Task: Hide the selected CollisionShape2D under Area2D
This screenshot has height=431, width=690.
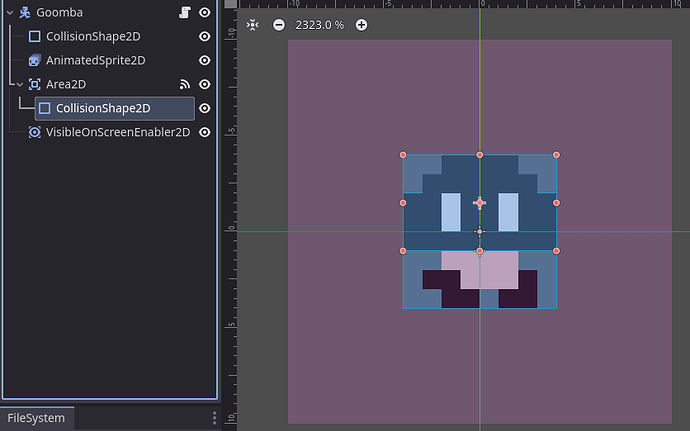Action: [205, 108]
